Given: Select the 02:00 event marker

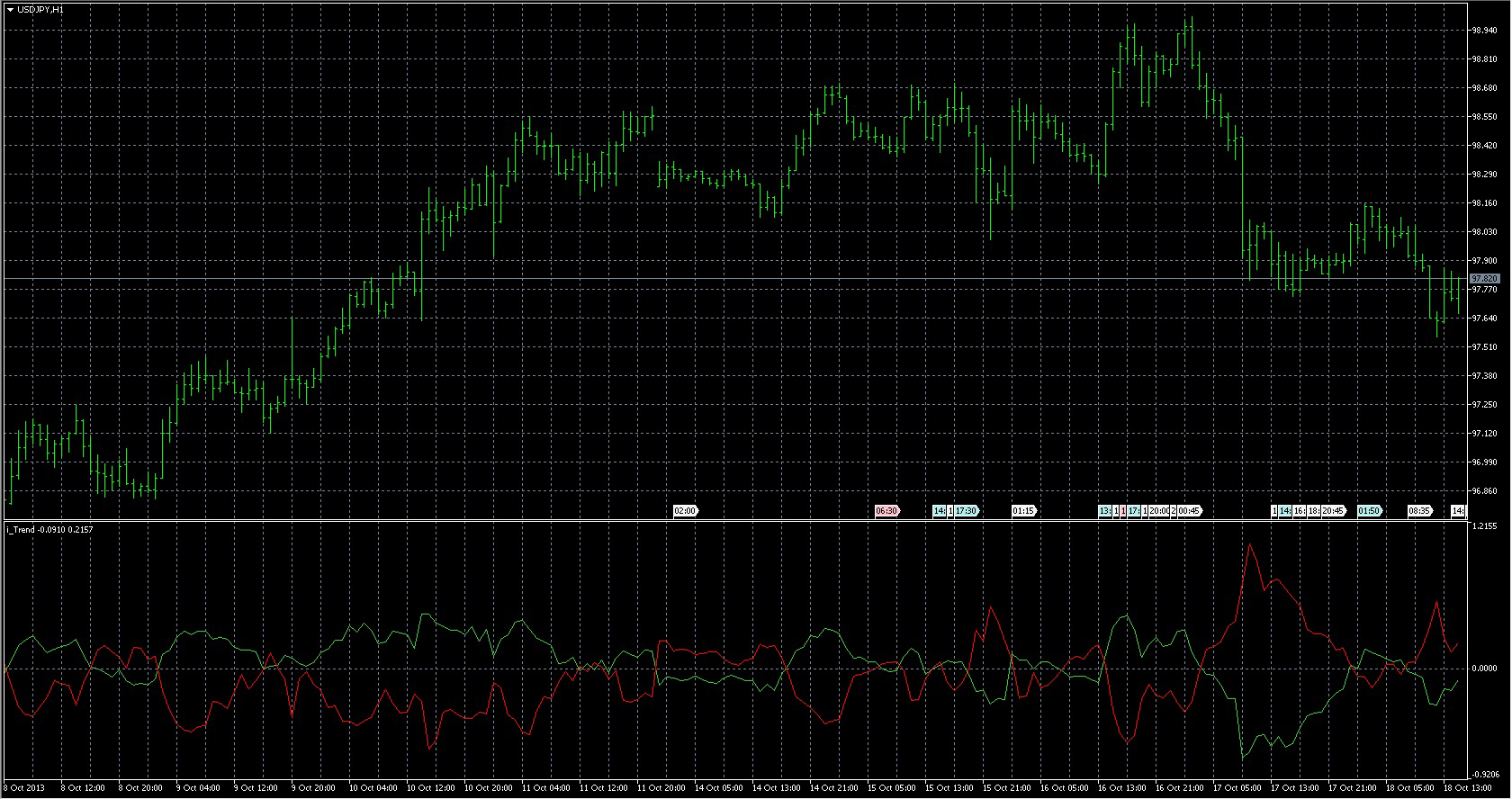Looking at the screenshot, I should (x=685, y=511).
